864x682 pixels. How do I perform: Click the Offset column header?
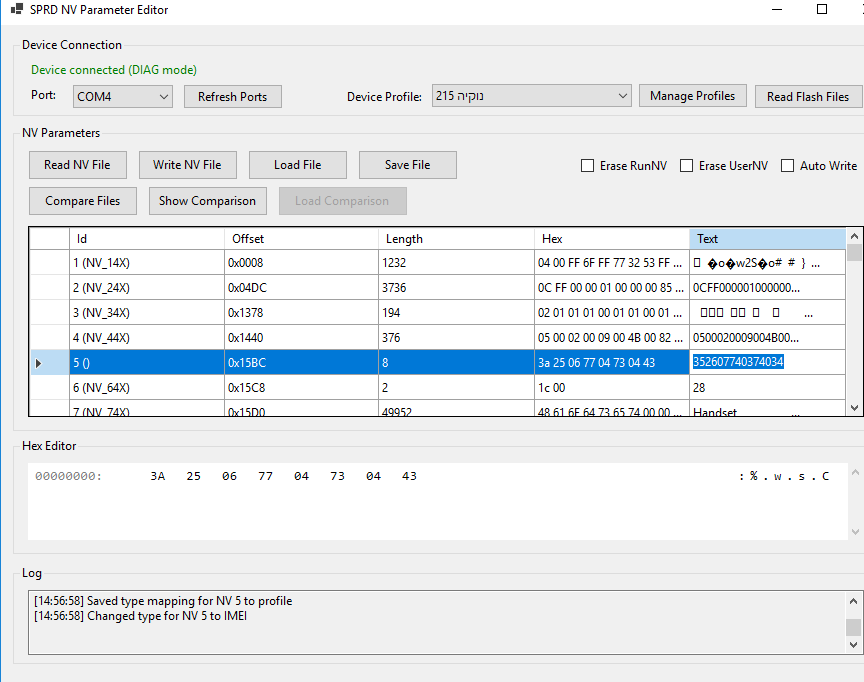[301, 239]
